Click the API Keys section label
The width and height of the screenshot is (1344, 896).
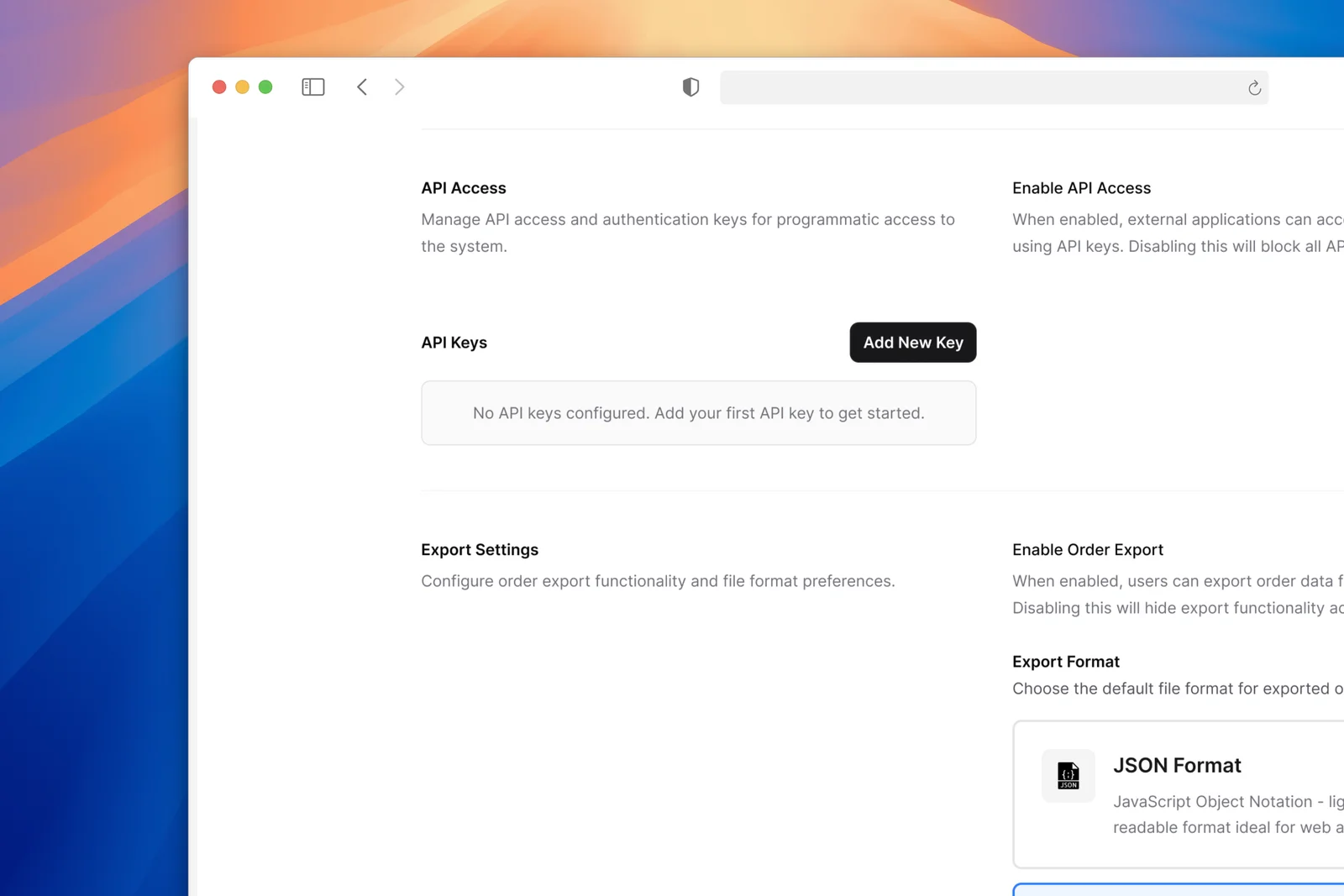(454, 342)
